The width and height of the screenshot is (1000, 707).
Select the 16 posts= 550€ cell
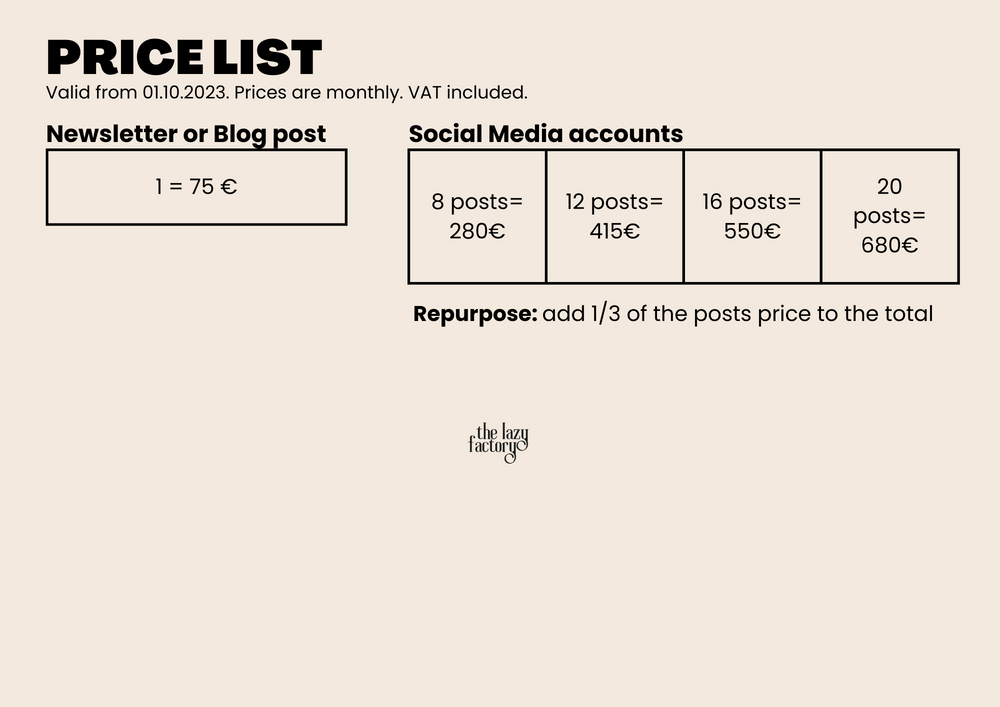point(752,217)
